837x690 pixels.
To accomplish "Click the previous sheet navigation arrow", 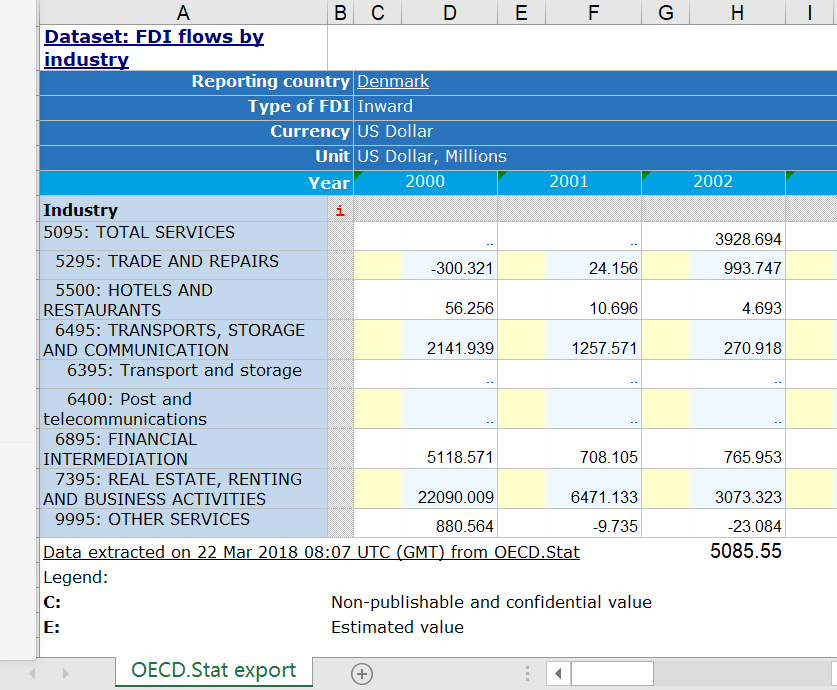I will 35,674.
